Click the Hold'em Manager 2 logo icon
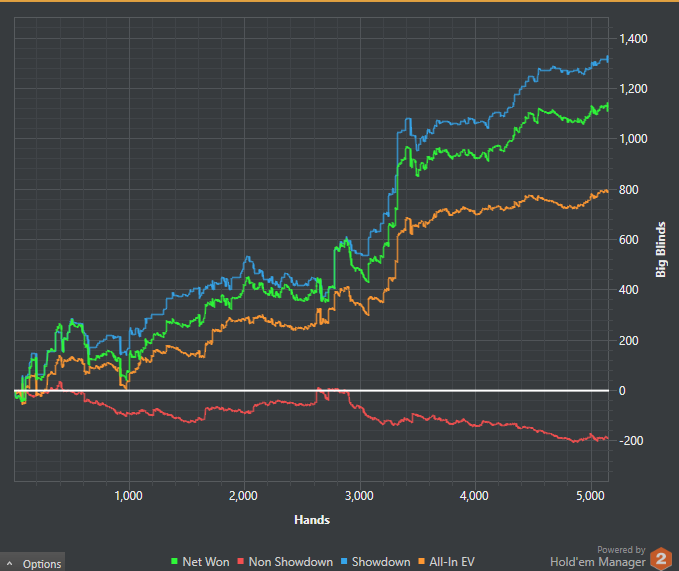The height and width of the screenshot is (571, 679). coord(661,558)
